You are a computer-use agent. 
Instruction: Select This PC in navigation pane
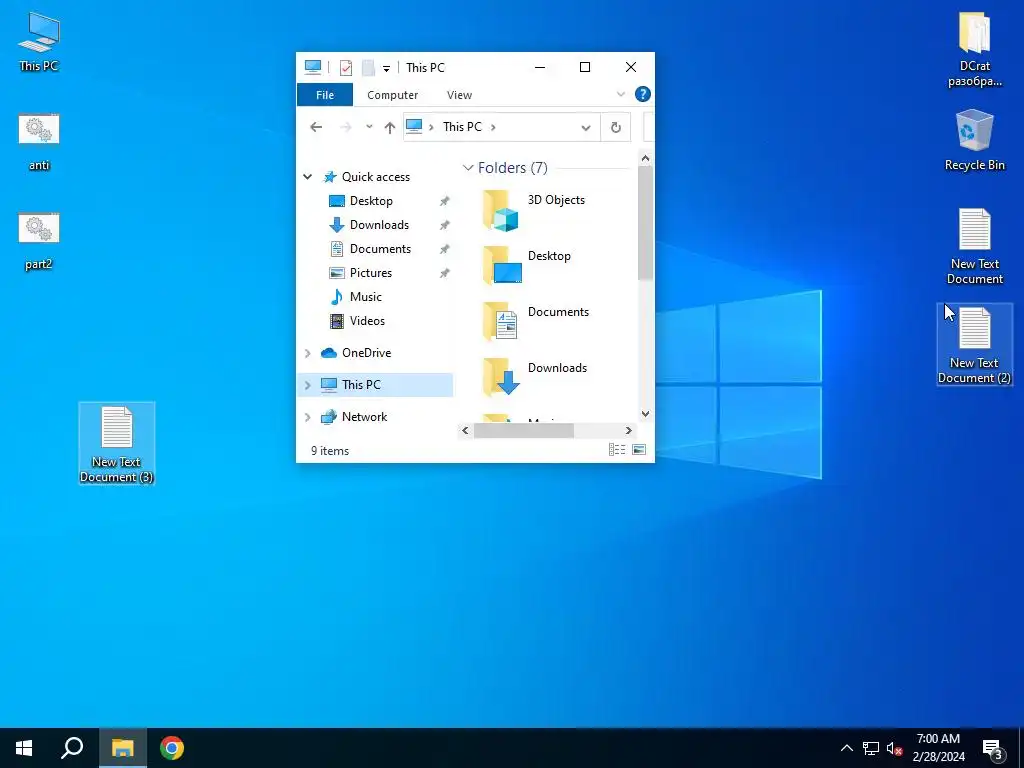(x=361, y=385)
